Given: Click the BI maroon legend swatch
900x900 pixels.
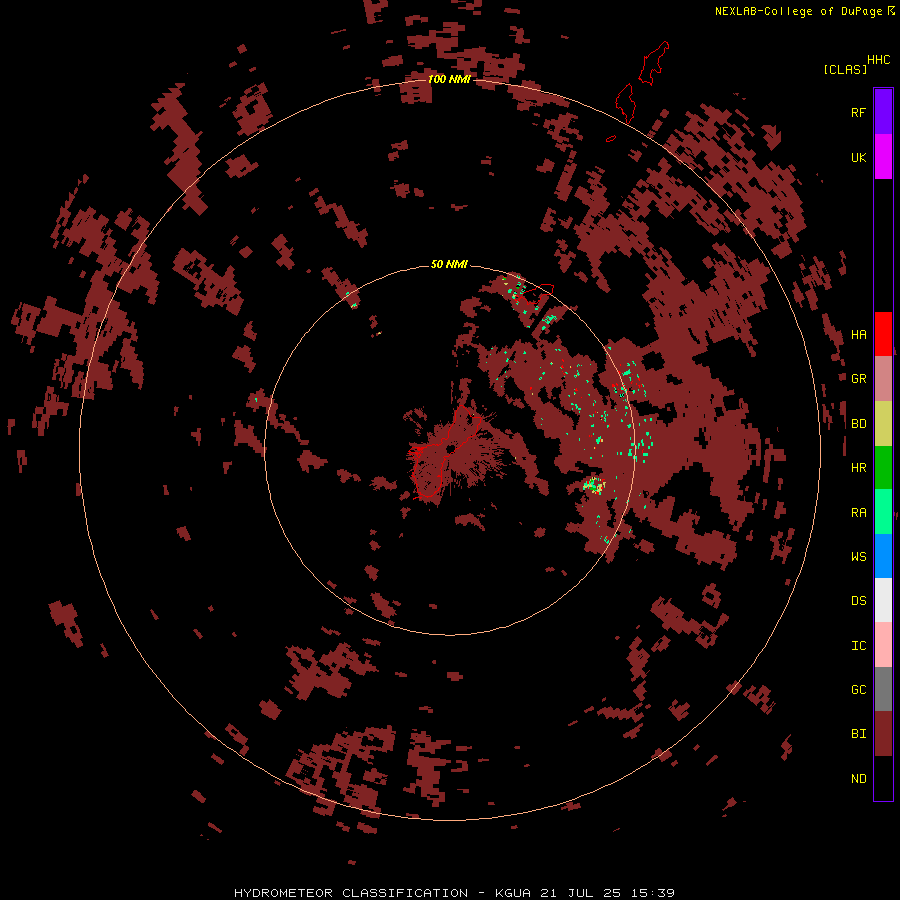Looking at the screenshot, I should pyautogui.click(x=883, y=734).
